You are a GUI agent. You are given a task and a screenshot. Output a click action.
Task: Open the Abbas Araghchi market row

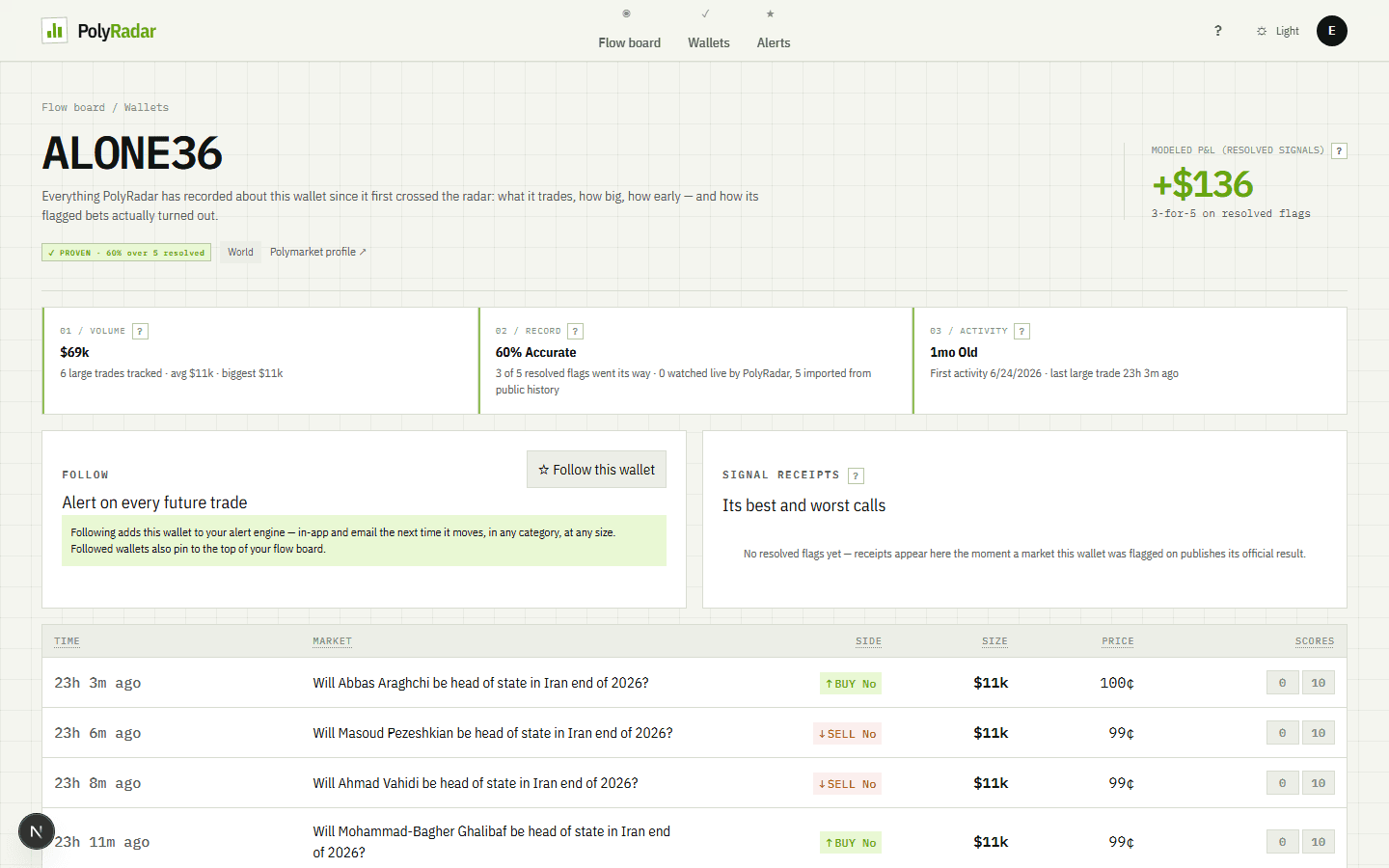(x=694, y=683)
